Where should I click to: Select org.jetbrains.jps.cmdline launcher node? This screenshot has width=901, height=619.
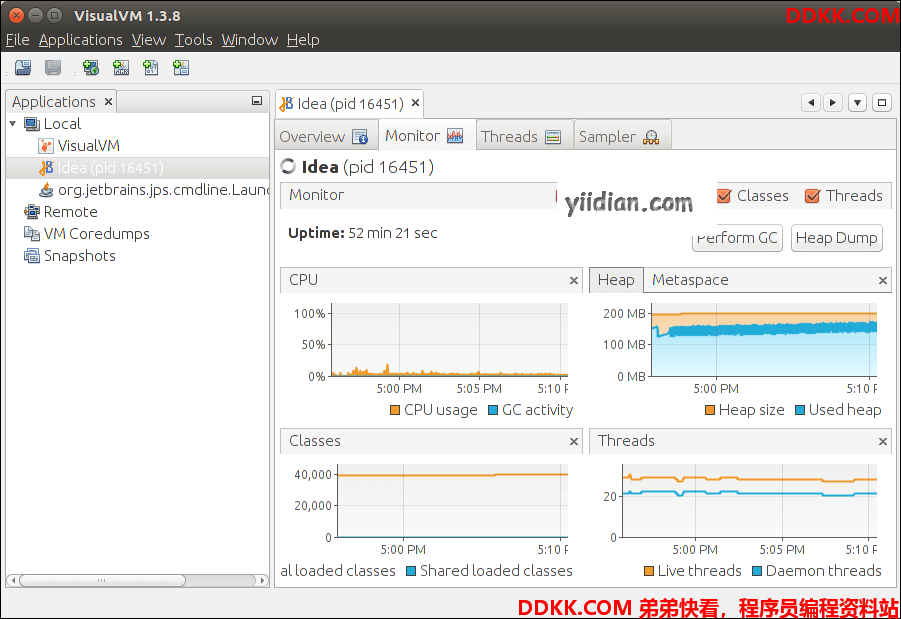click(x=153, y=190)
